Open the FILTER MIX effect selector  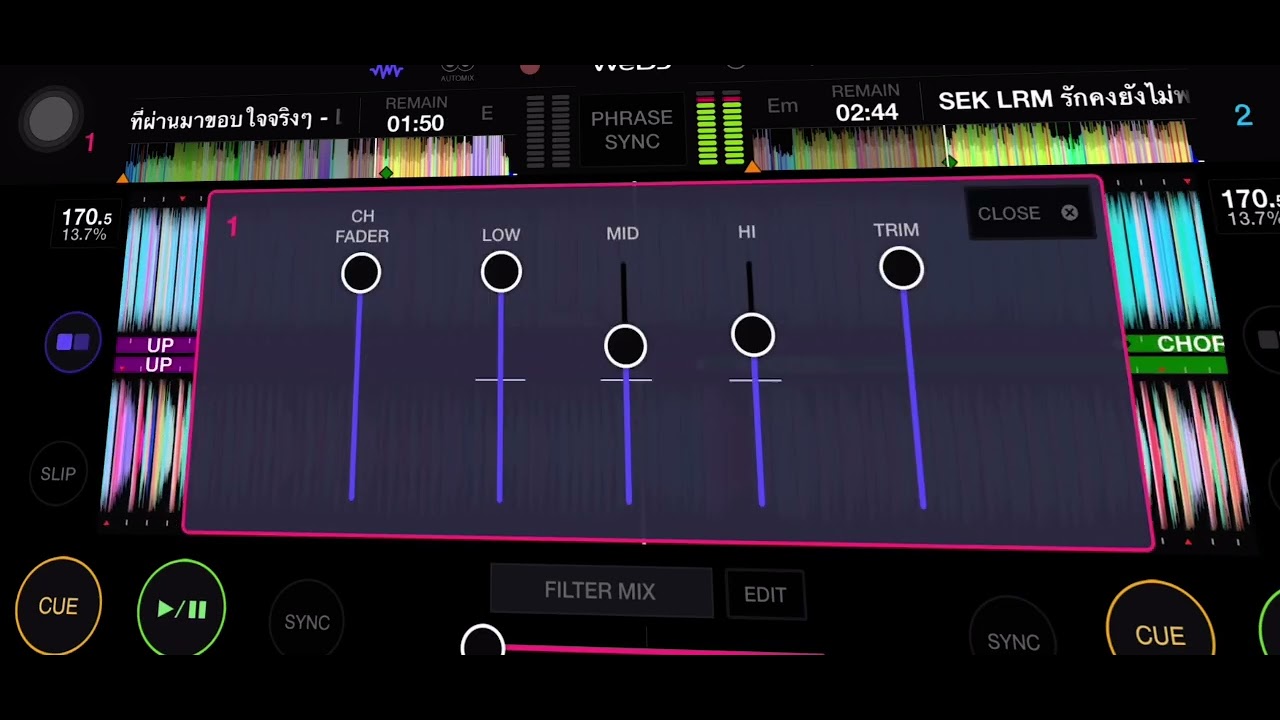tap(600, 591)
